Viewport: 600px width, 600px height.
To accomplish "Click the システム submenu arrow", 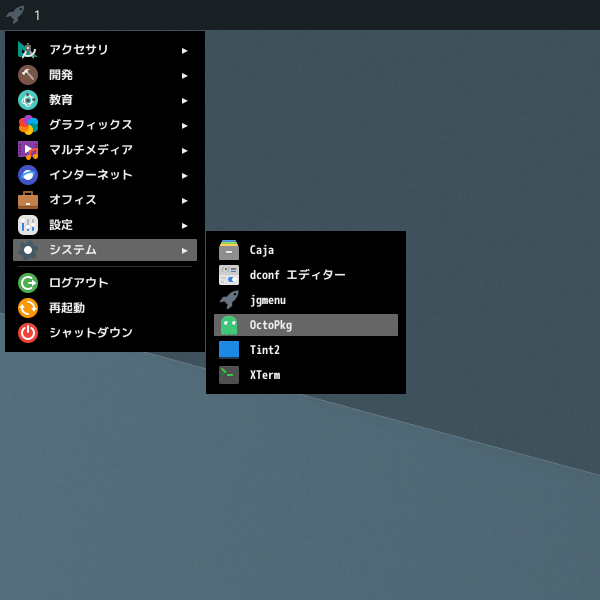I will point(184,251).
